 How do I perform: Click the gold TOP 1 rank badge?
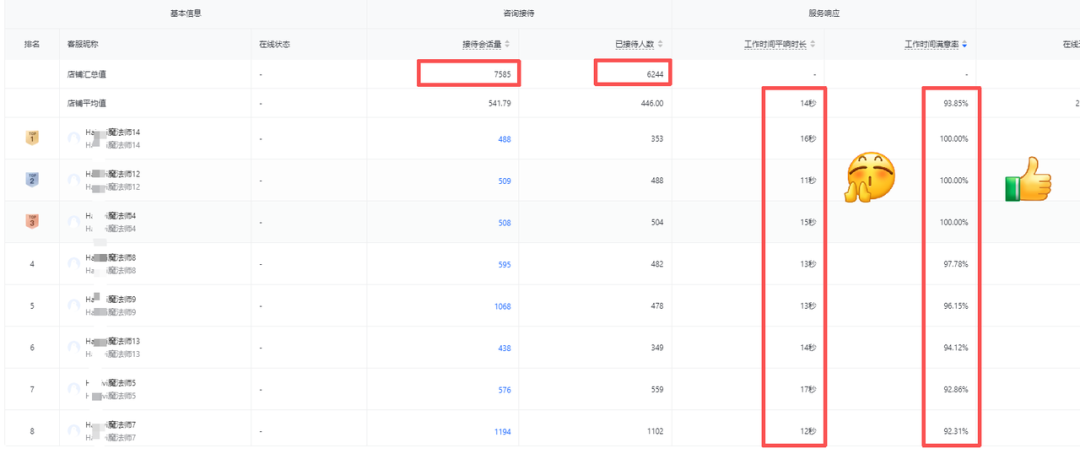coord(32,138)
